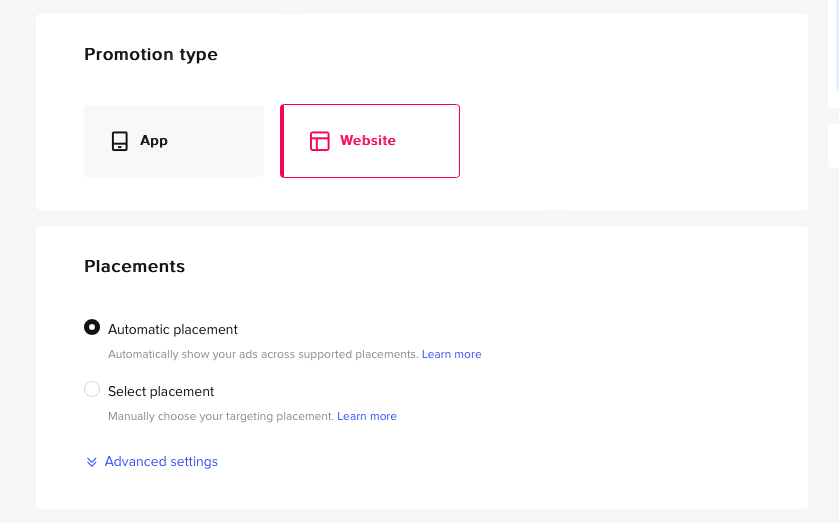Open Learn more link for manual placement
The height and width of the screenshot is (523, 839).
click(x=367, y=416)
